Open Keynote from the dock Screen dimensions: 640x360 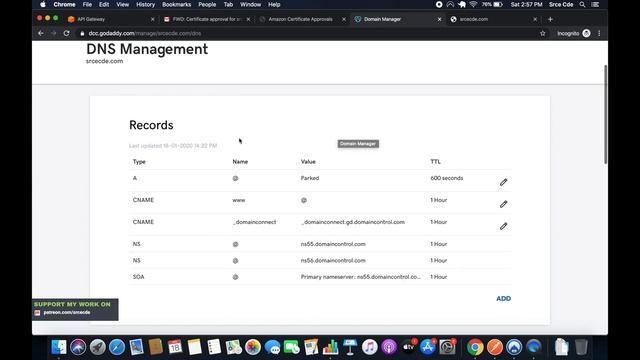[x=350, y=347]
